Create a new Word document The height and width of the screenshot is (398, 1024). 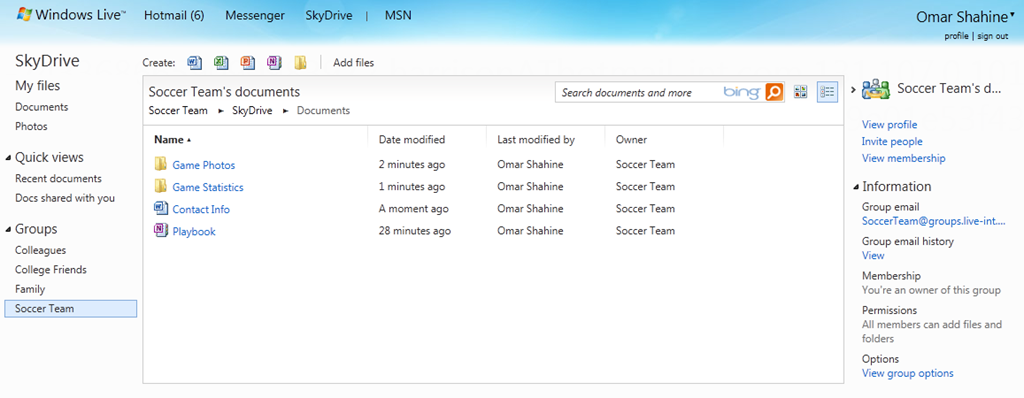(195, 63)
